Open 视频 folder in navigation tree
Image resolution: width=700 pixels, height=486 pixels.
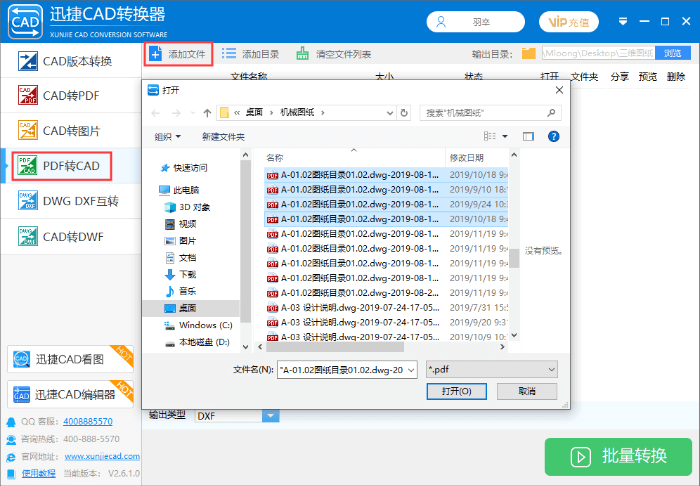point(181,224)
